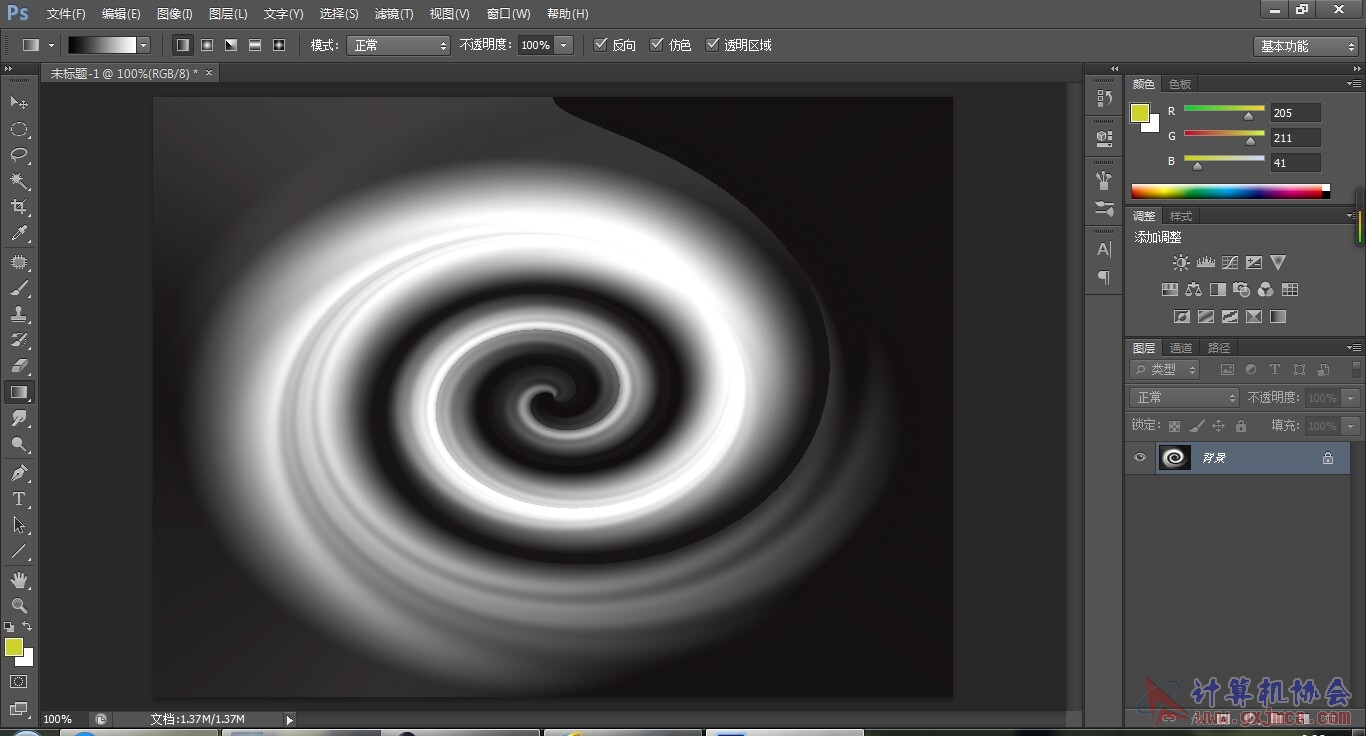Open the 基本功能 workspace dropdown
Screen dimensions: 1366x736
click(1306, 46)
